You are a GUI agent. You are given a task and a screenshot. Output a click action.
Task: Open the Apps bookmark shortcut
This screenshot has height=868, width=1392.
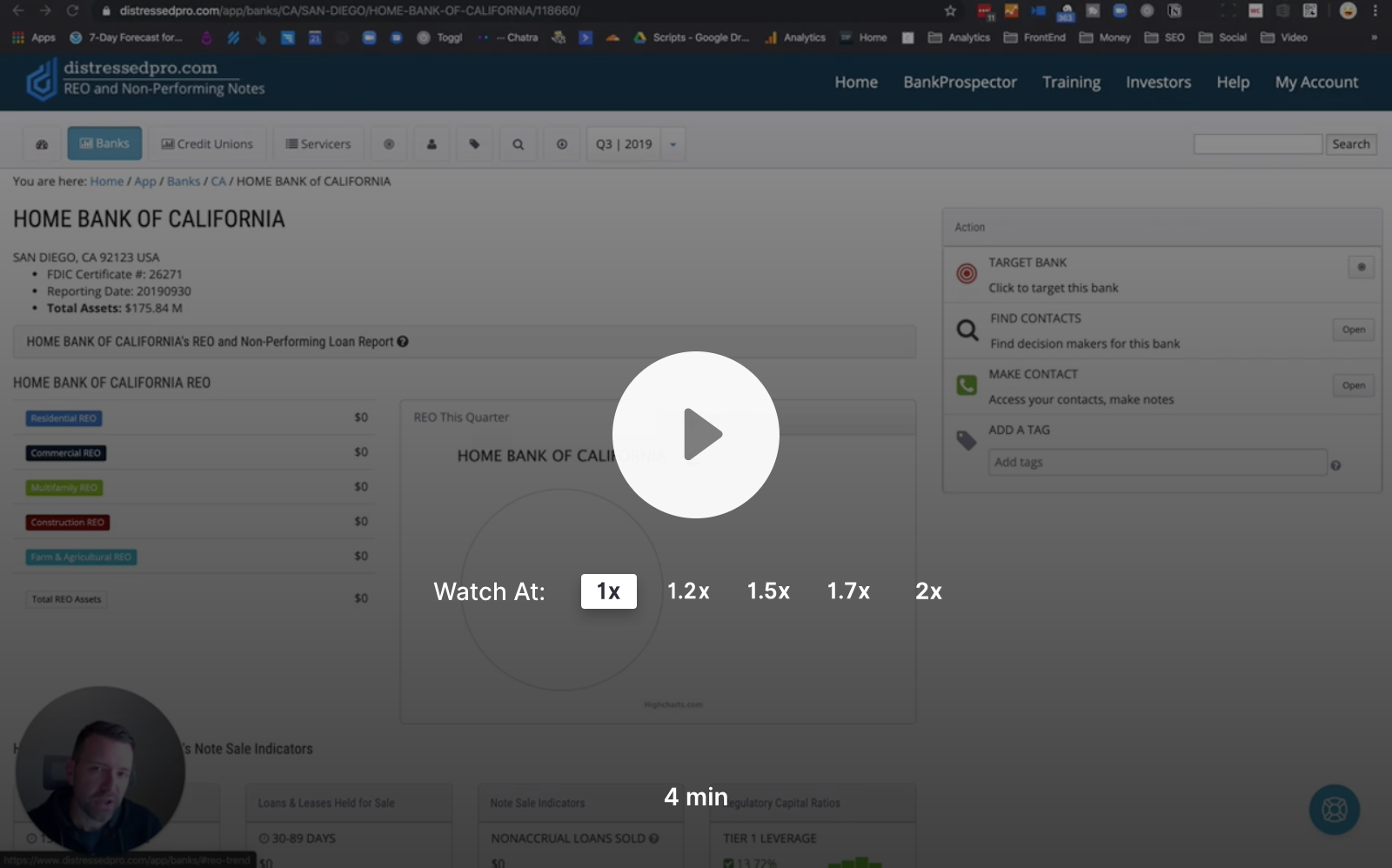[x=35, y=37]
